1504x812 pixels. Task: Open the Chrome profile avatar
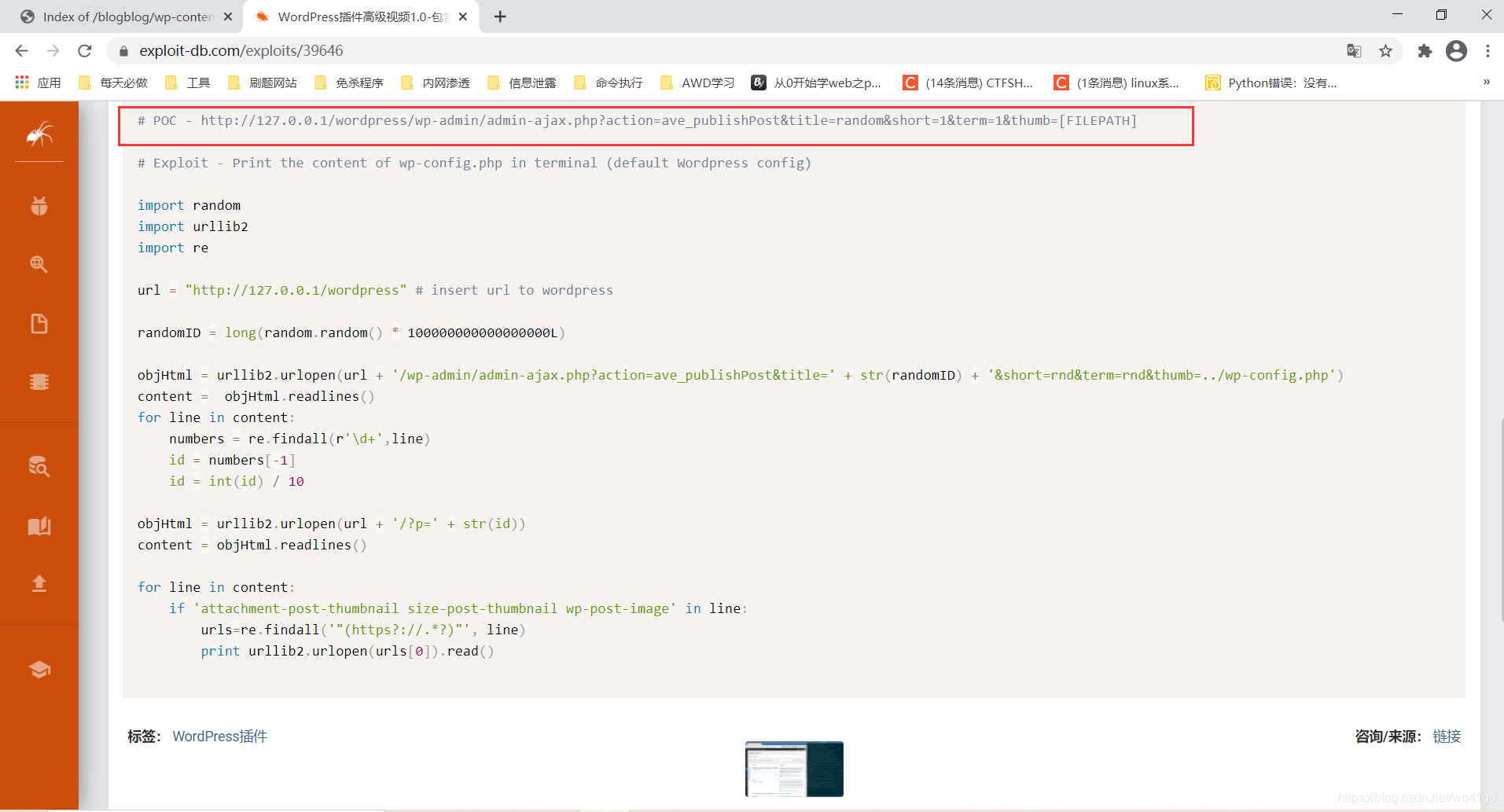[x=1457, y=51]
